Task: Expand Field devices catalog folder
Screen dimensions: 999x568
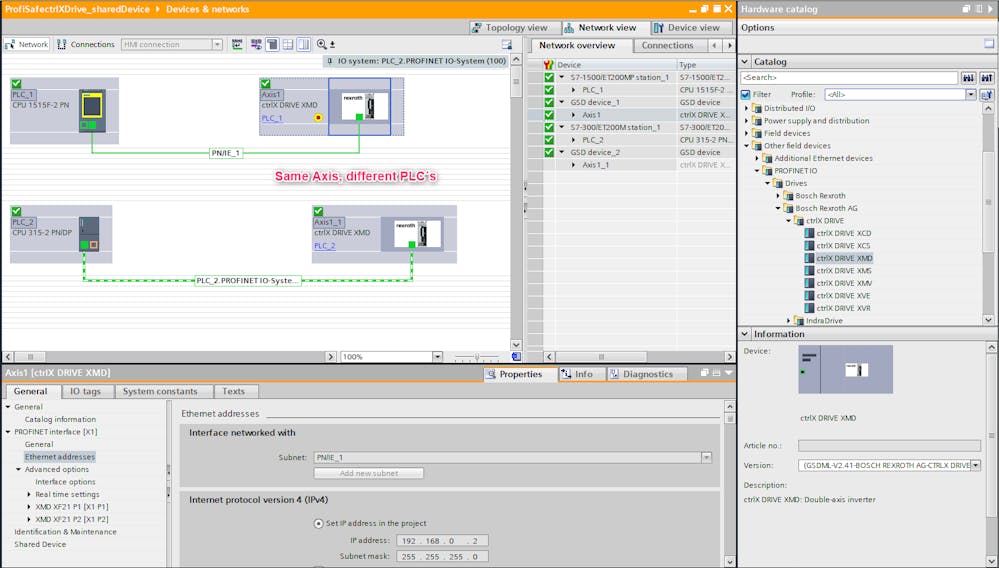Action: [x=747, y=133]
